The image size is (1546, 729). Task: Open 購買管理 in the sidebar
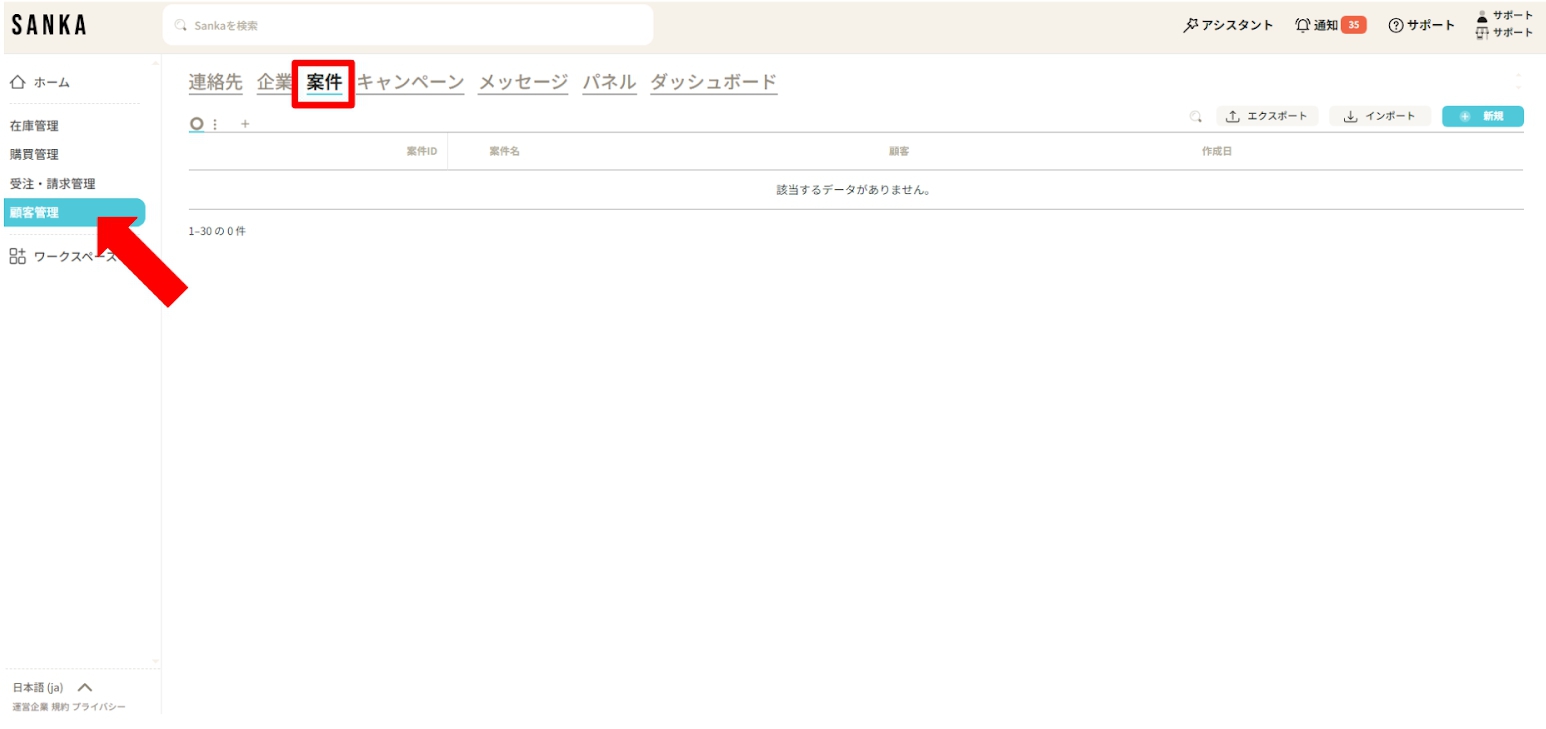click(34, 155)
